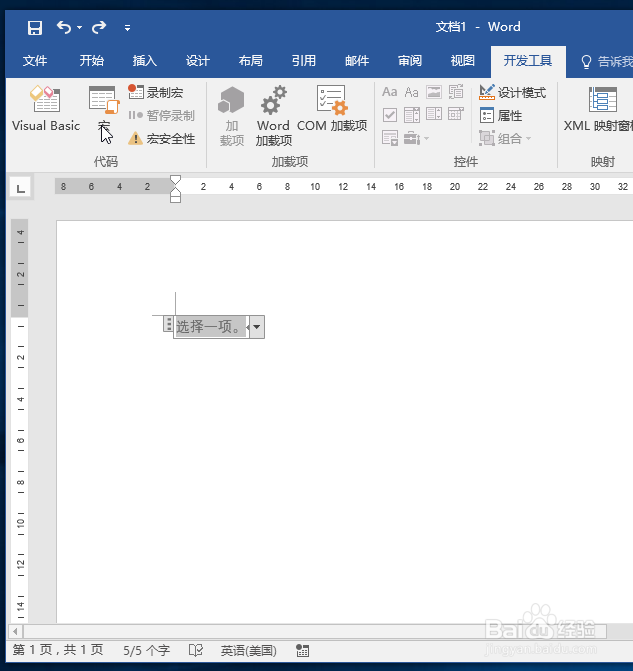Open 宏安全性 macro security settings
Screen dimensions: 633x671
point(162,138)
